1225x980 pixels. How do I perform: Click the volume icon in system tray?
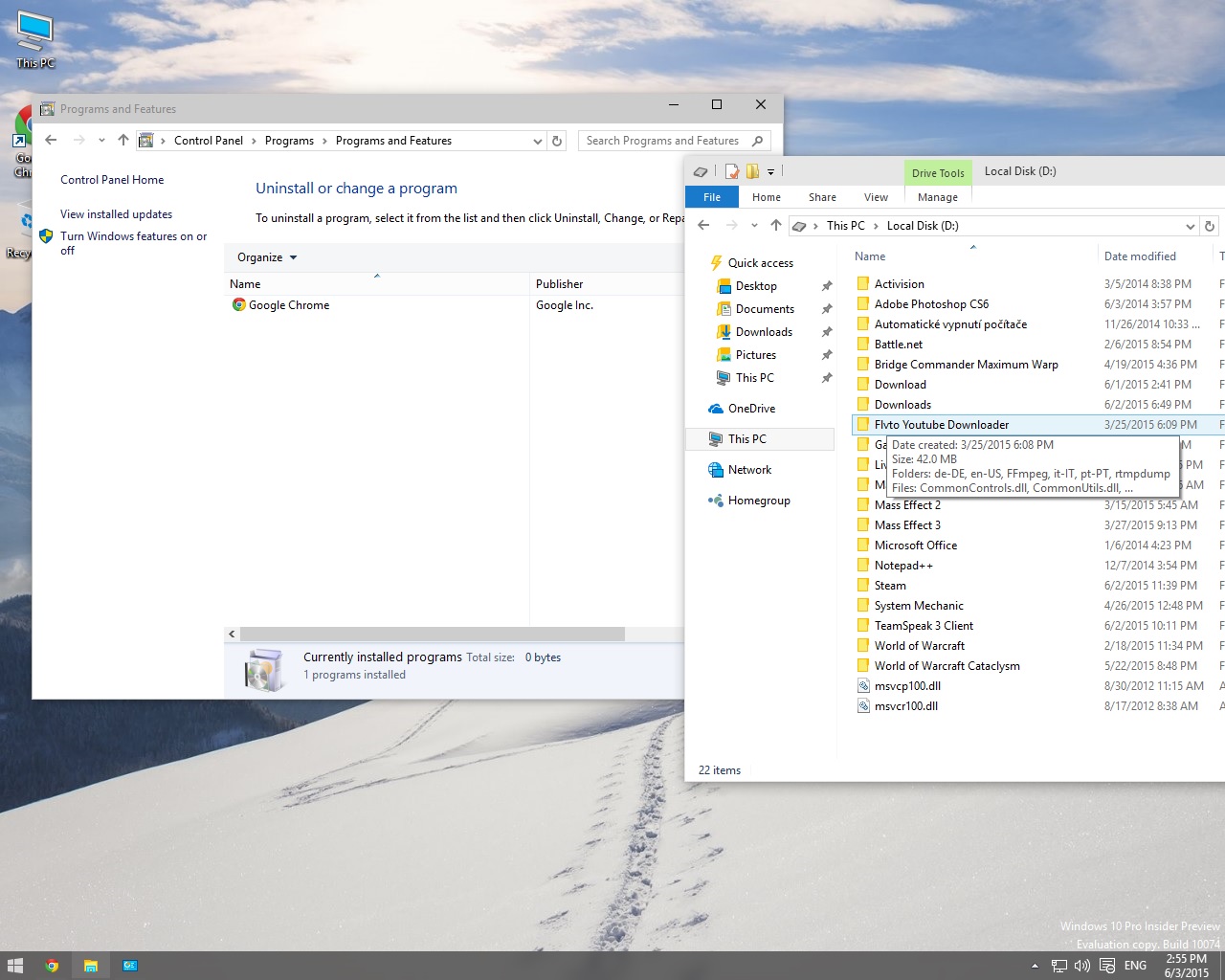[1082, 966]
